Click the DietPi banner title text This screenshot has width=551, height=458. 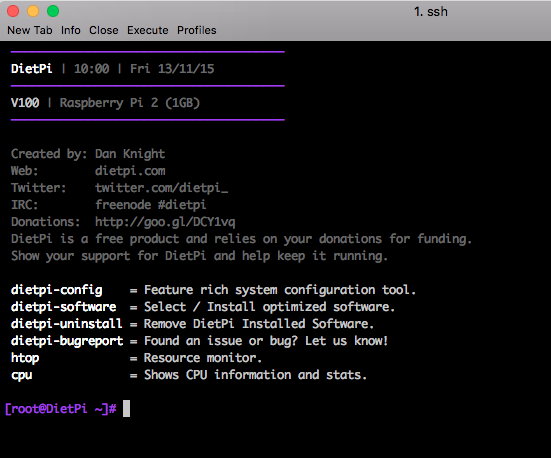[x=32, y=69]
